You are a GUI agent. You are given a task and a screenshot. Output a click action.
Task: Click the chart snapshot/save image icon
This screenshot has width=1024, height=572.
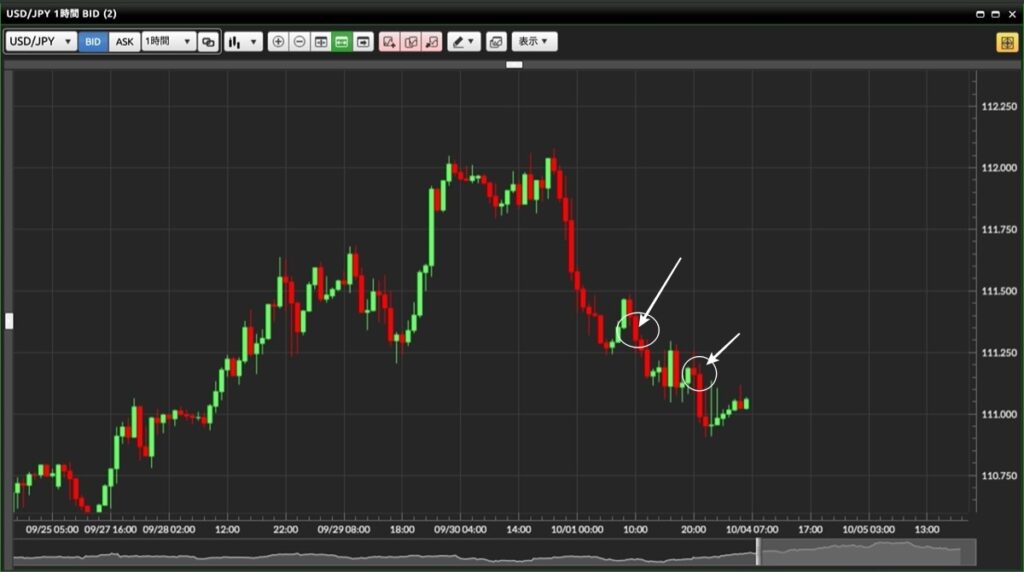click(496, 42)
